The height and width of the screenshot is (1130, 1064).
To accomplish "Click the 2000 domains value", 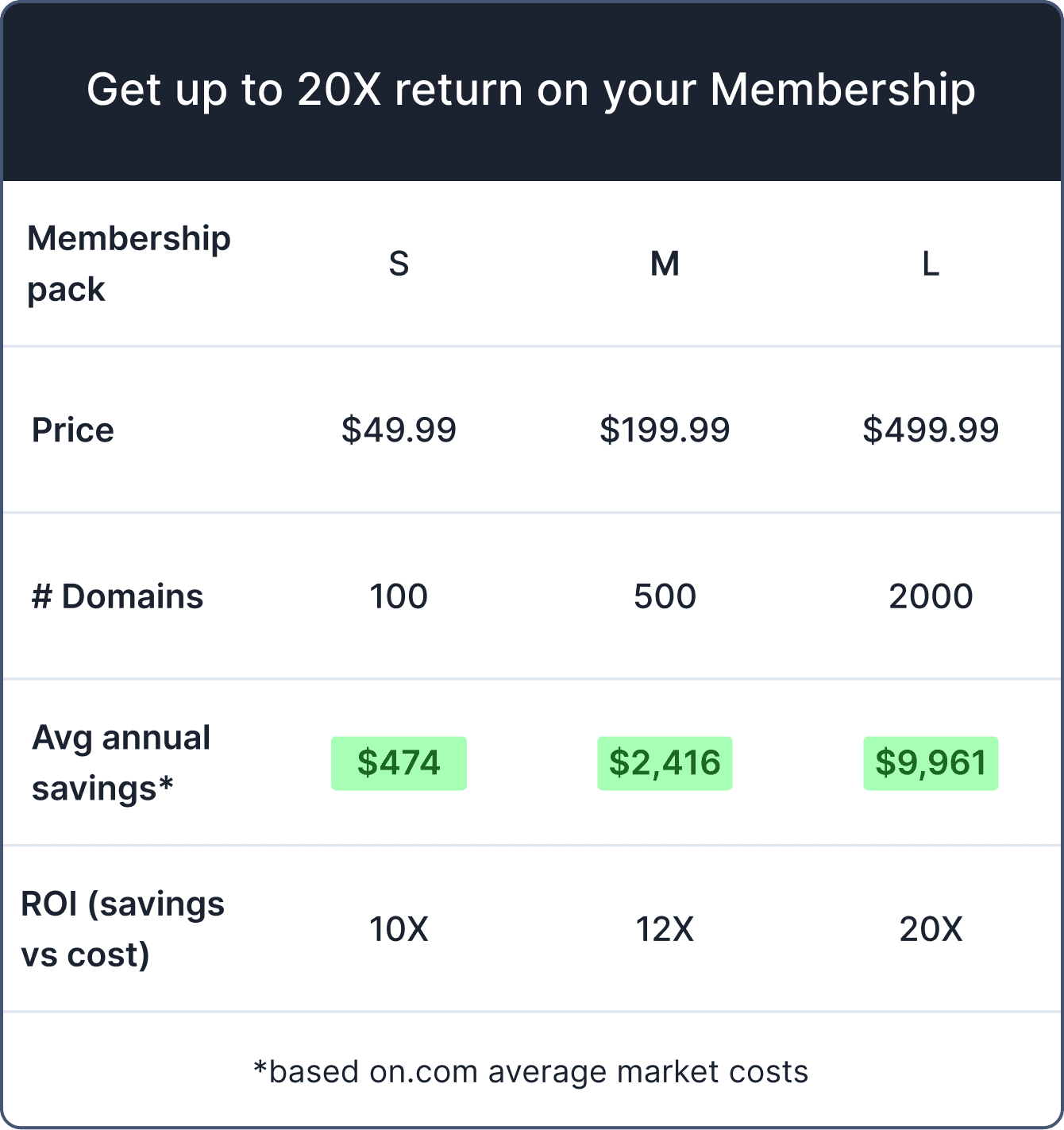I will pyautogui.click(x=931, y=596).
